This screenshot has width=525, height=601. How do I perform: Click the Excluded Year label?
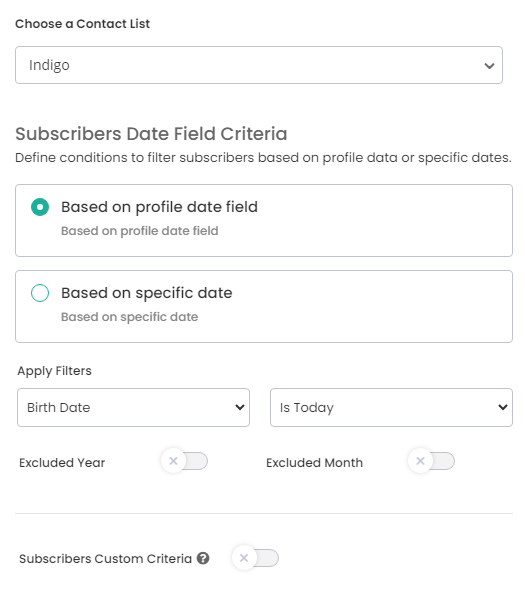pyautogui.click(x=62, y=463)
